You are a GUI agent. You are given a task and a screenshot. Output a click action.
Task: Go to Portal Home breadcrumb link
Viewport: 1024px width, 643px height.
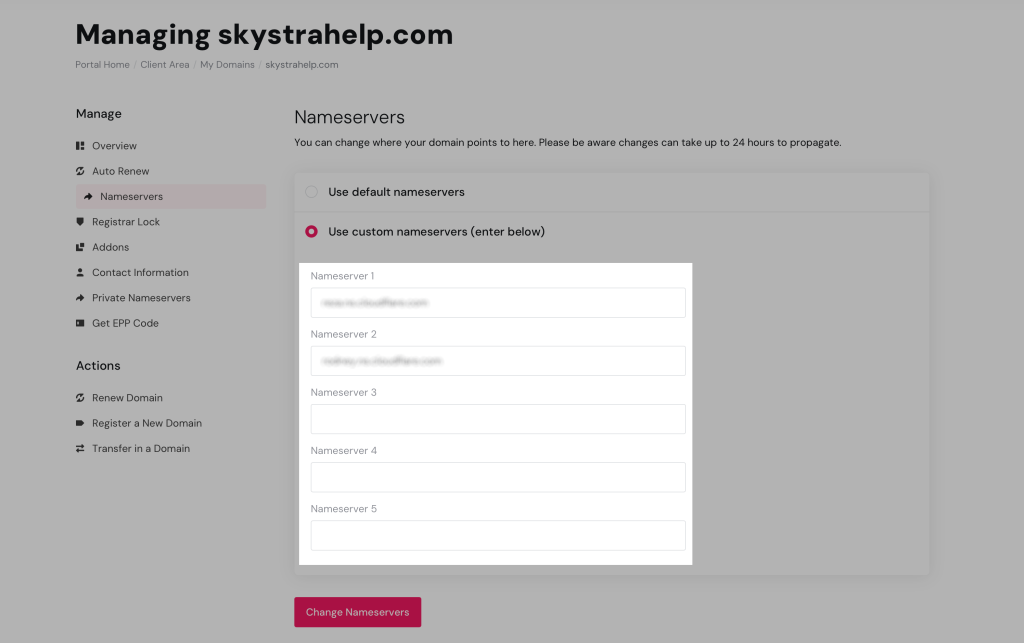tap(102, 65)
